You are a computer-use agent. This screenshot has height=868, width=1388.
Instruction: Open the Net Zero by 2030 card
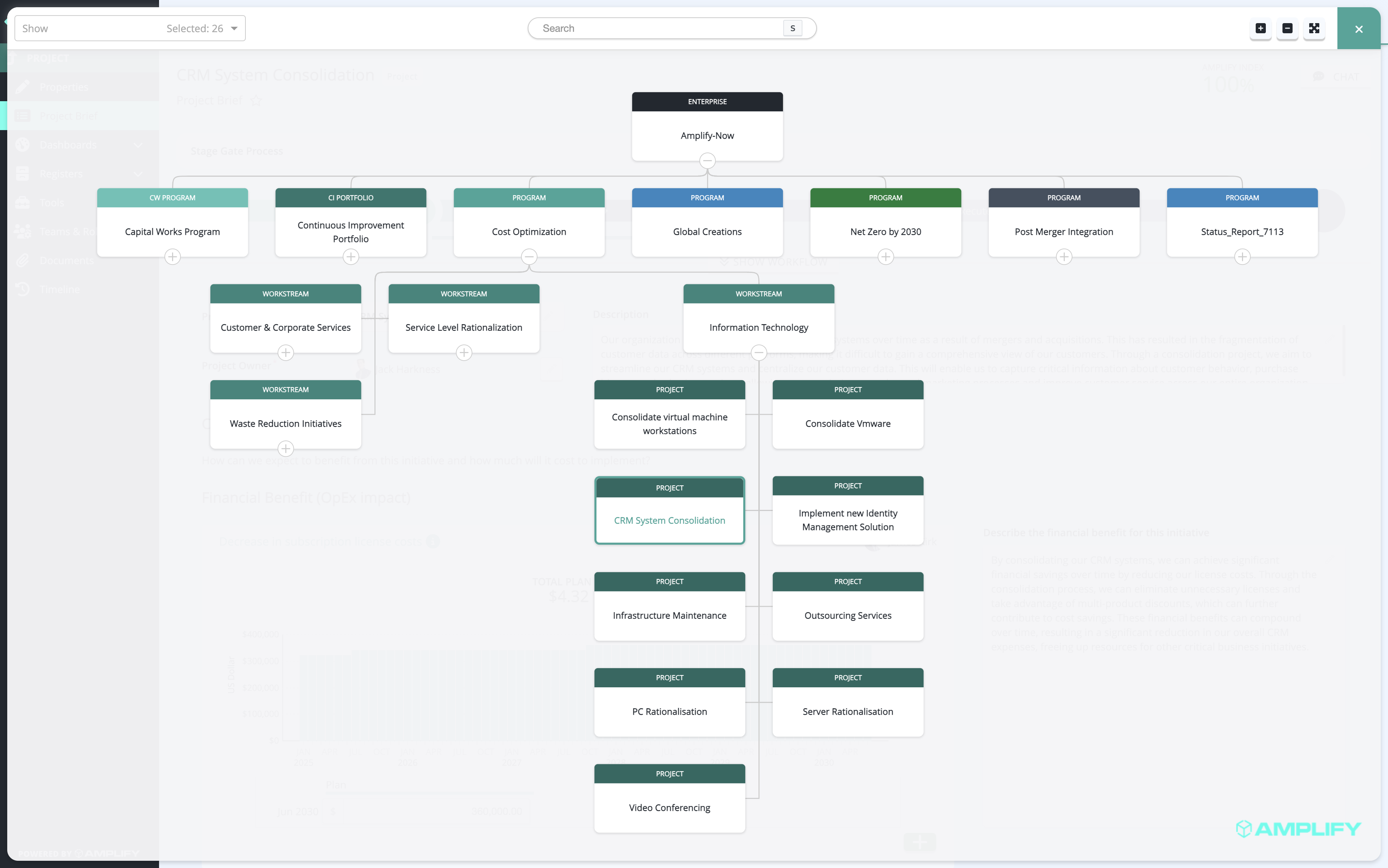pos(886,222)
